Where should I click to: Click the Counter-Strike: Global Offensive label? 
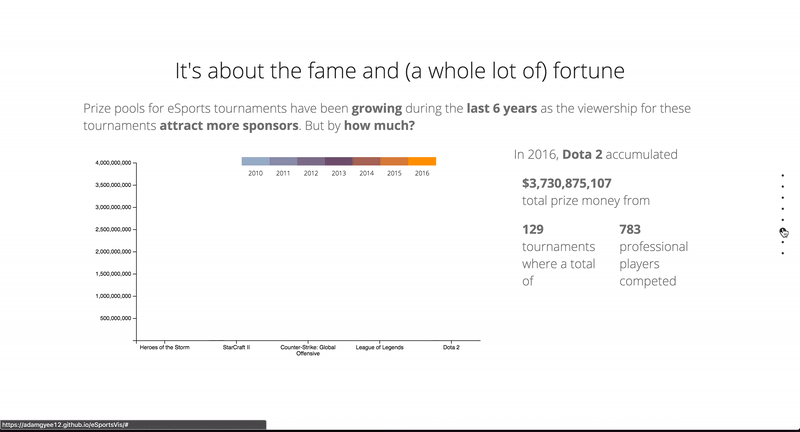coord(307,350)
